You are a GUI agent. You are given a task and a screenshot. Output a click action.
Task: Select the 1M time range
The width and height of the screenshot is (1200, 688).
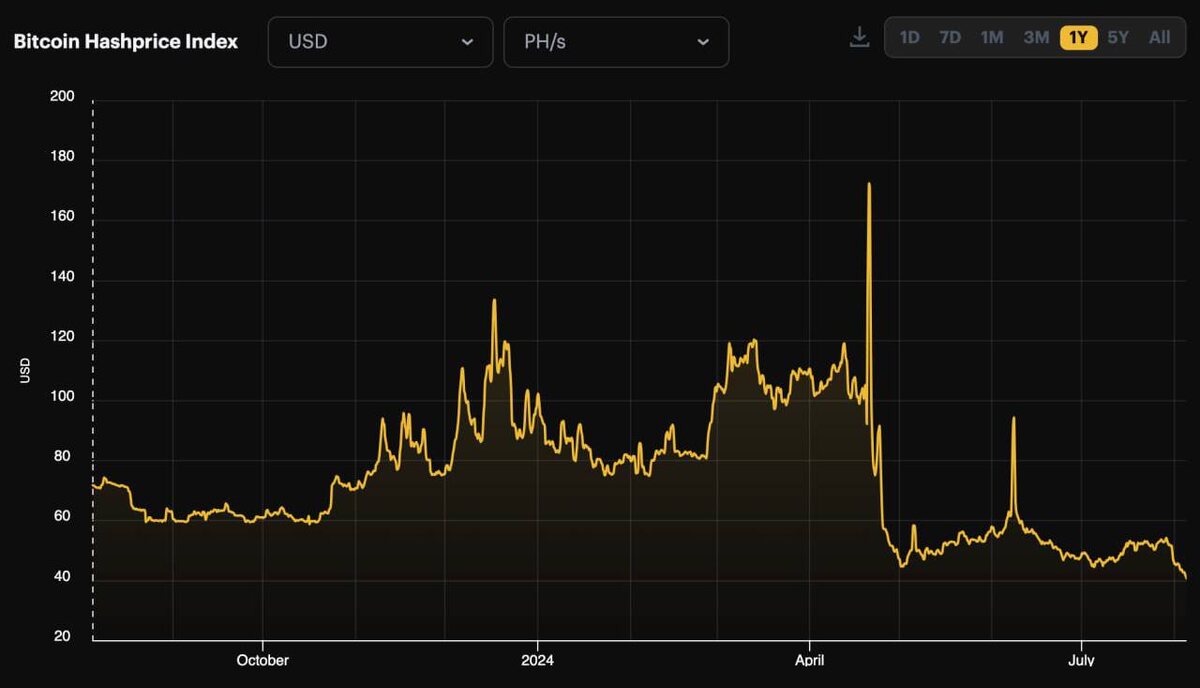pos(992,38)
